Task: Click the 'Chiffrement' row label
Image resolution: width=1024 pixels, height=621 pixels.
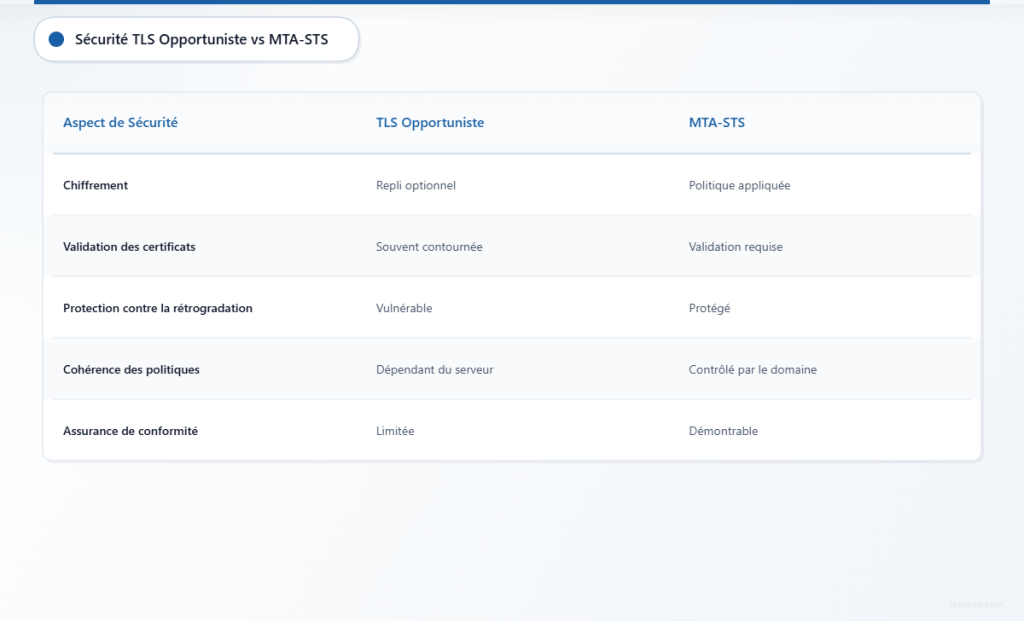Action: (x=95, y=185)
